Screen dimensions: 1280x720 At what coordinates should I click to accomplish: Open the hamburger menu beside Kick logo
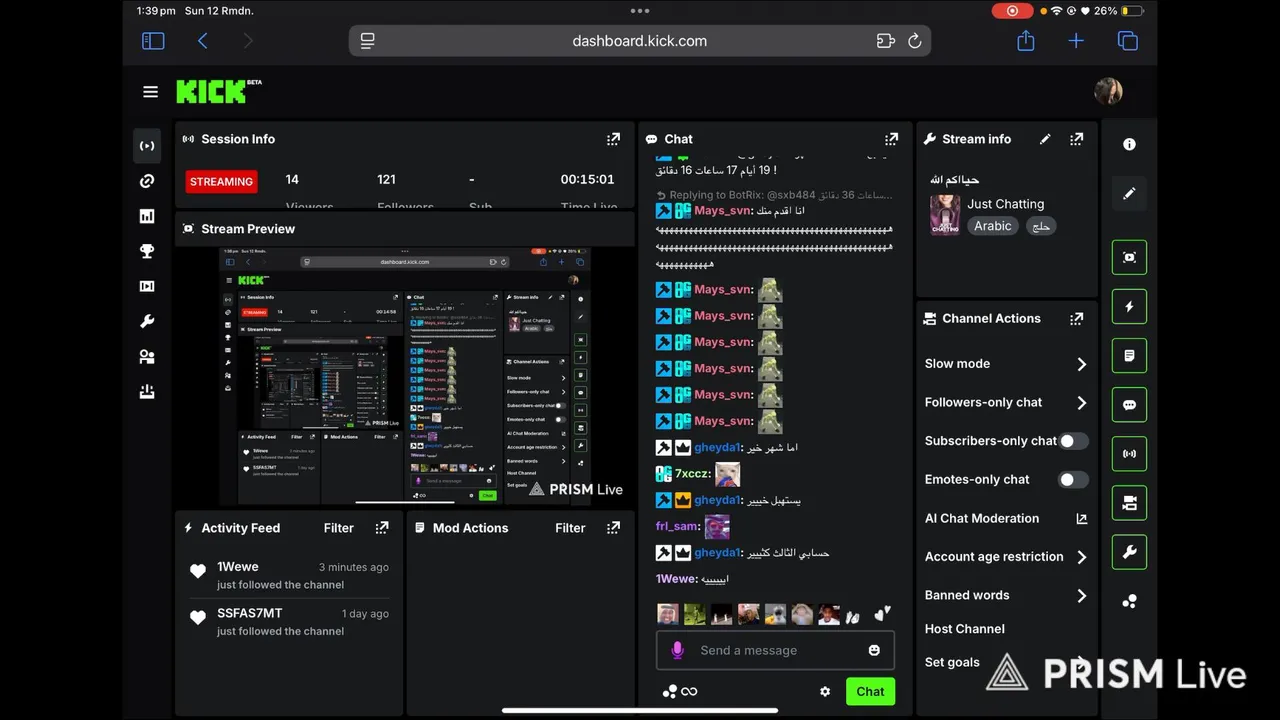(x=150, y=92)
